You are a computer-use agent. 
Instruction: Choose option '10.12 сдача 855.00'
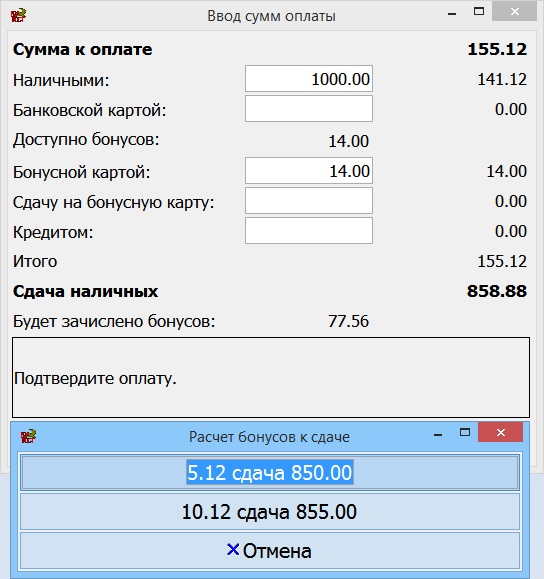[270, 512]
